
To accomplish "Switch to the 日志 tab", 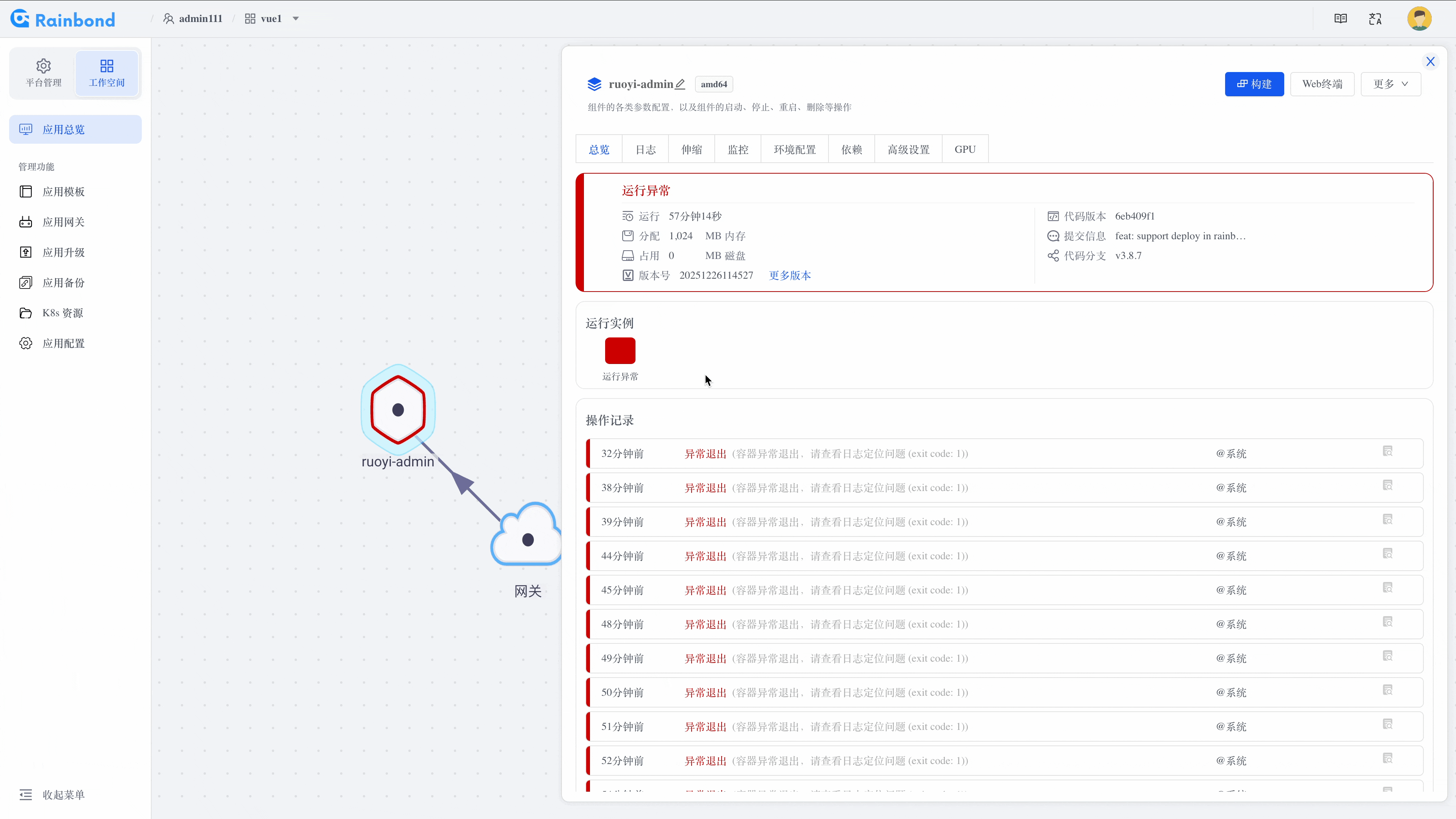I will click(x=645, y=149).
